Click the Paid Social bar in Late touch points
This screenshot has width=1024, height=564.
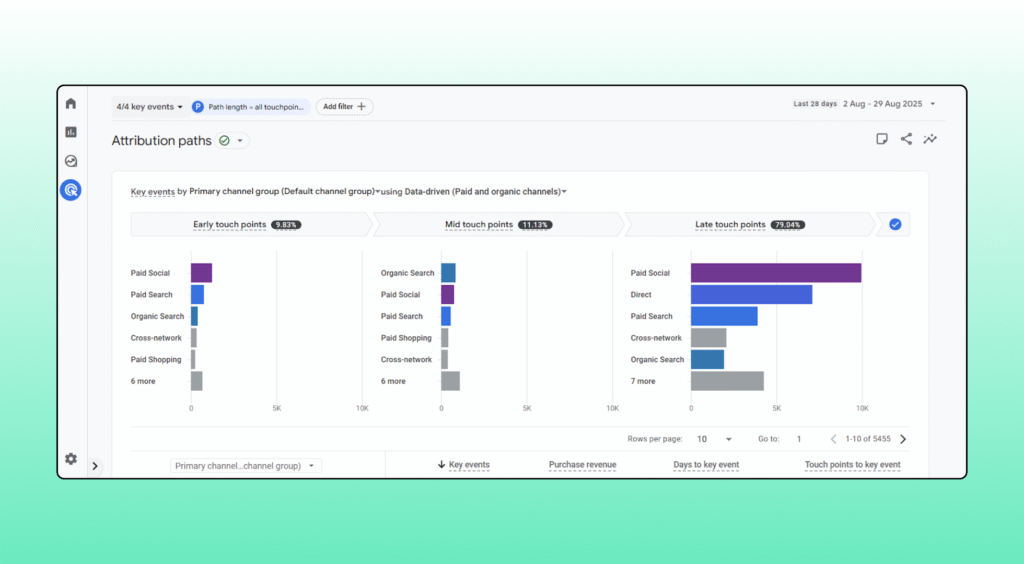click(775, 273)
